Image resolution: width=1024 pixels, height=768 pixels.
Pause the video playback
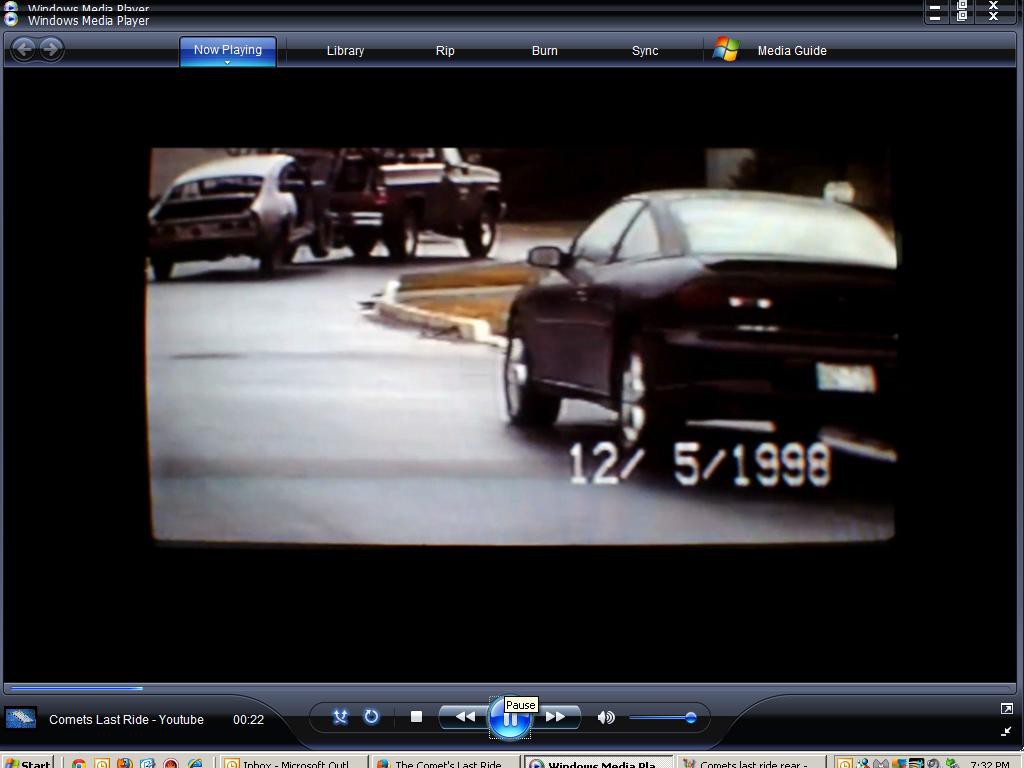click(510, 718)
